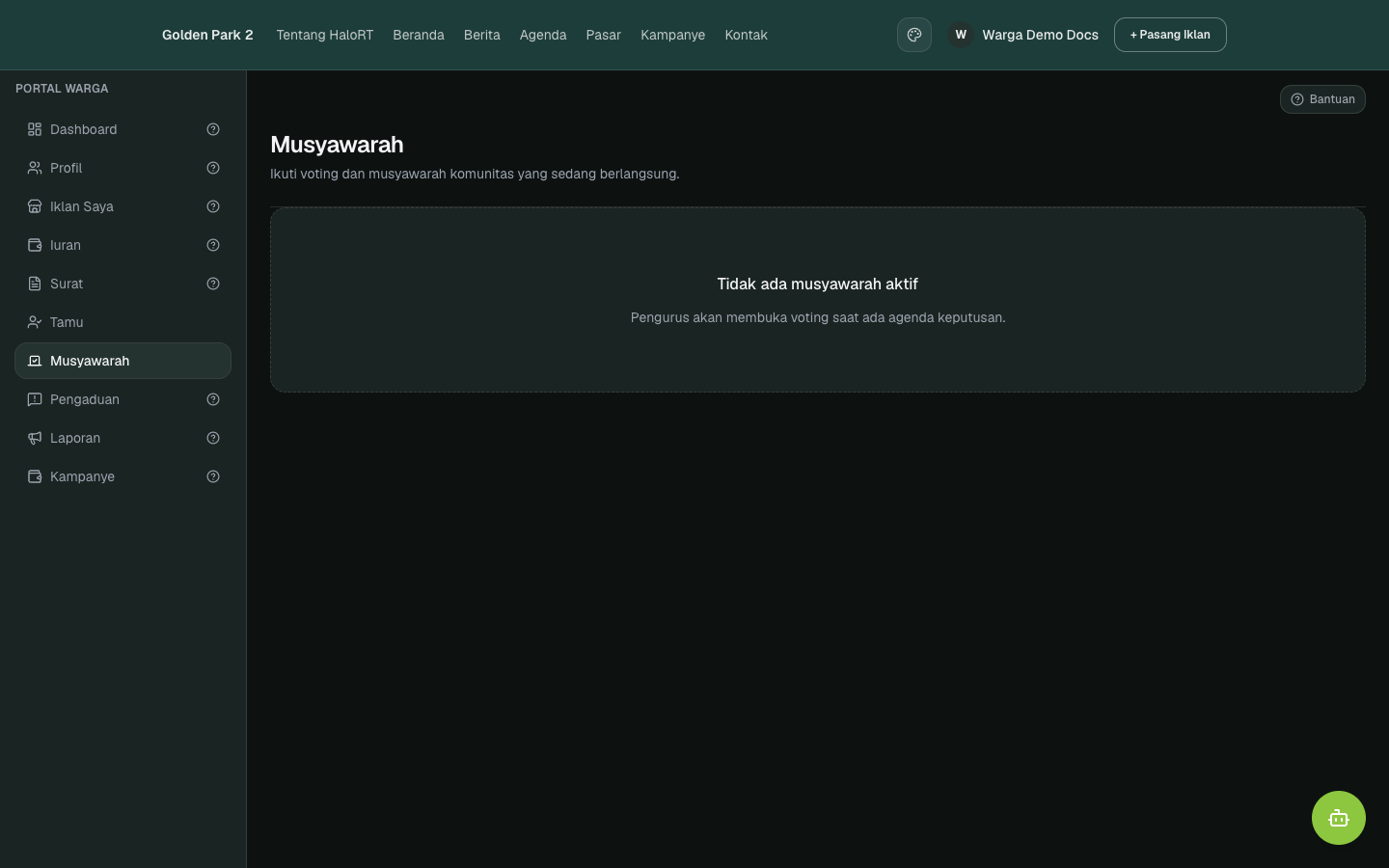This screenshot has height=868, width=1389.
Task: Open the Surat sidebar item
Action: point(123,284)
